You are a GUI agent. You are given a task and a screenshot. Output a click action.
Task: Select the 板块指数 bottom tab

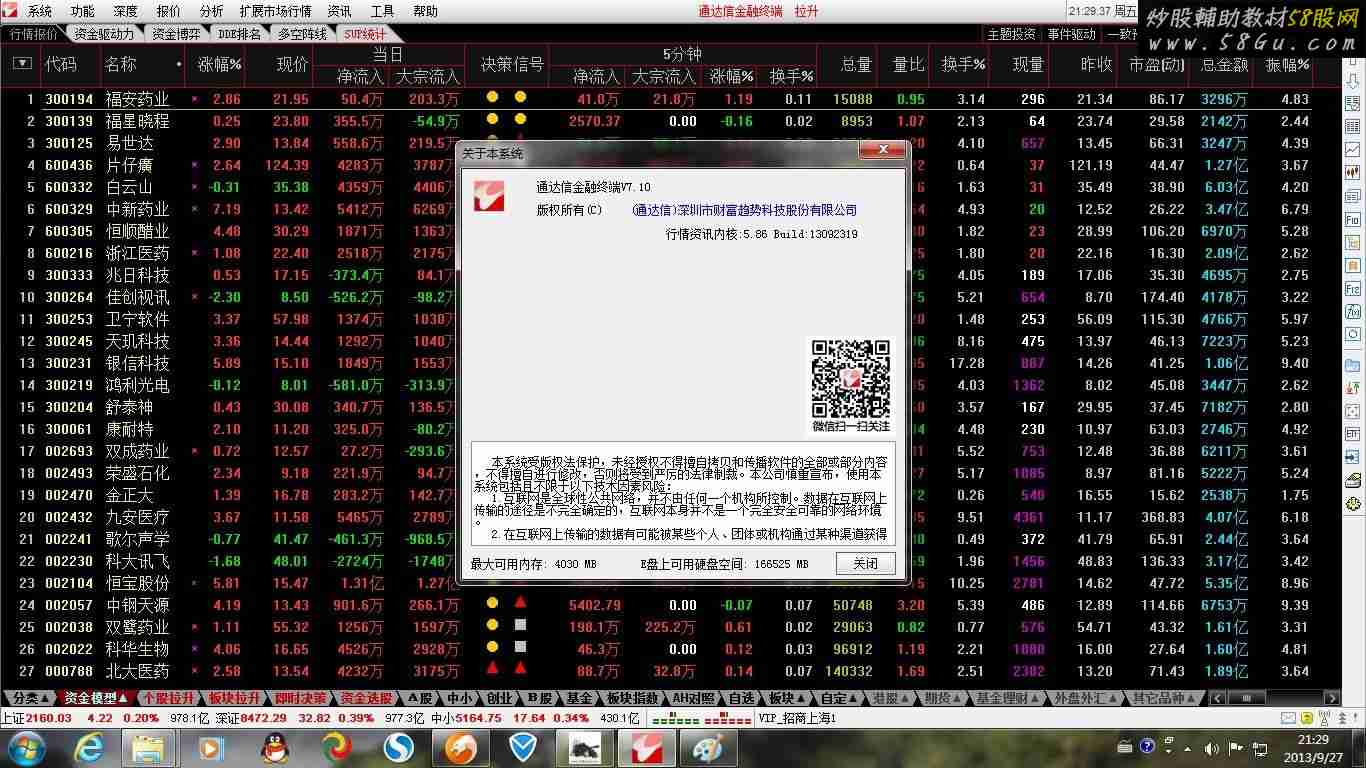tap(632, 698)
